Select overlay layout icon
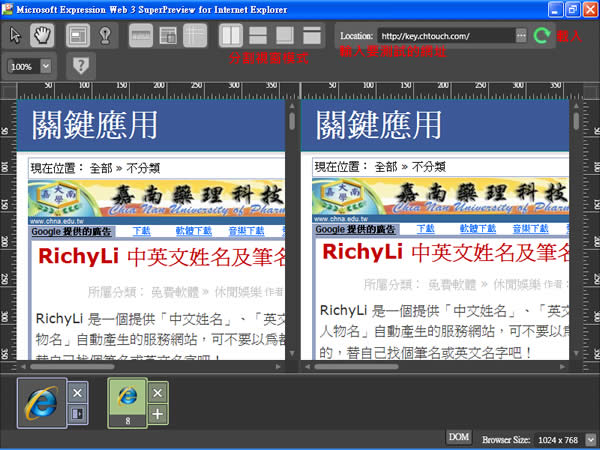The height and width of the screenshot is (450, 600). click(x=285, y=35)
